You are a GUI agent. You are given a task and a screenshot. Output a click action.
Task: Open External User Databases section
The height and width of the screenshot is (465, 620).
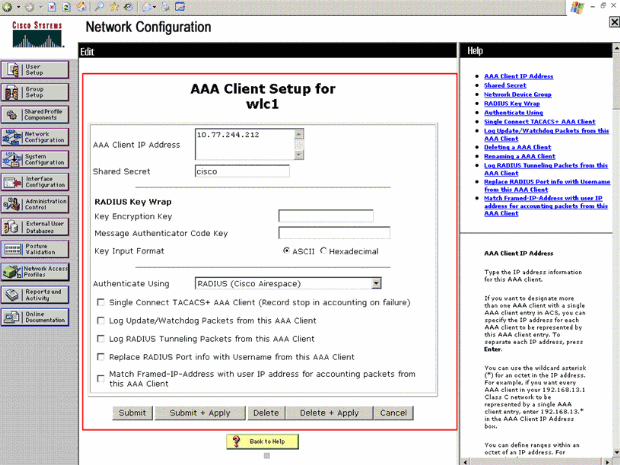pyautogui.click(x=35, y=227)
